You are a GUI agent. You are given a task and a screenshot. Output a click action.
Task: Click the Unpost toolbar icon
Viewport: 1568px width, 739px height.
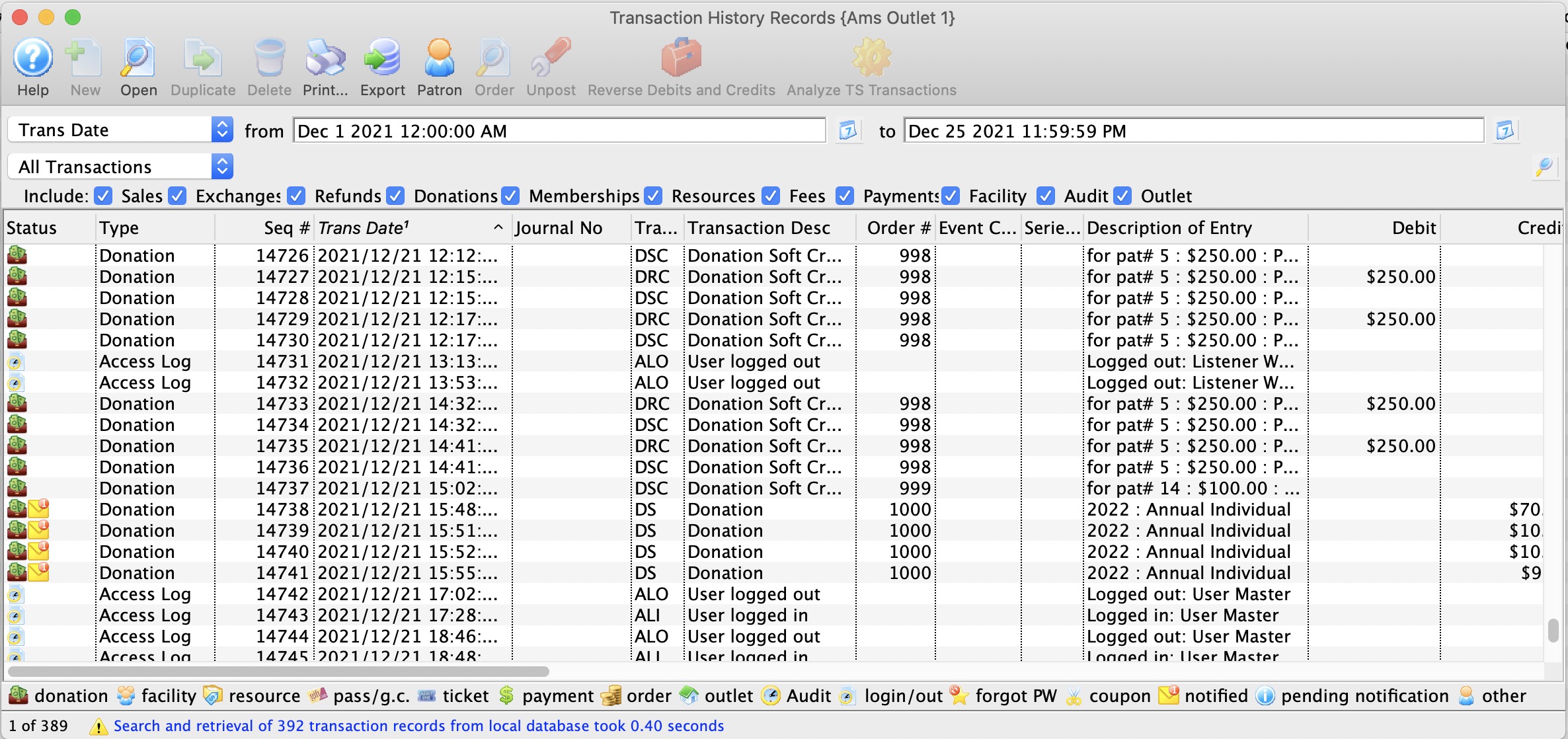coord(550,66)
